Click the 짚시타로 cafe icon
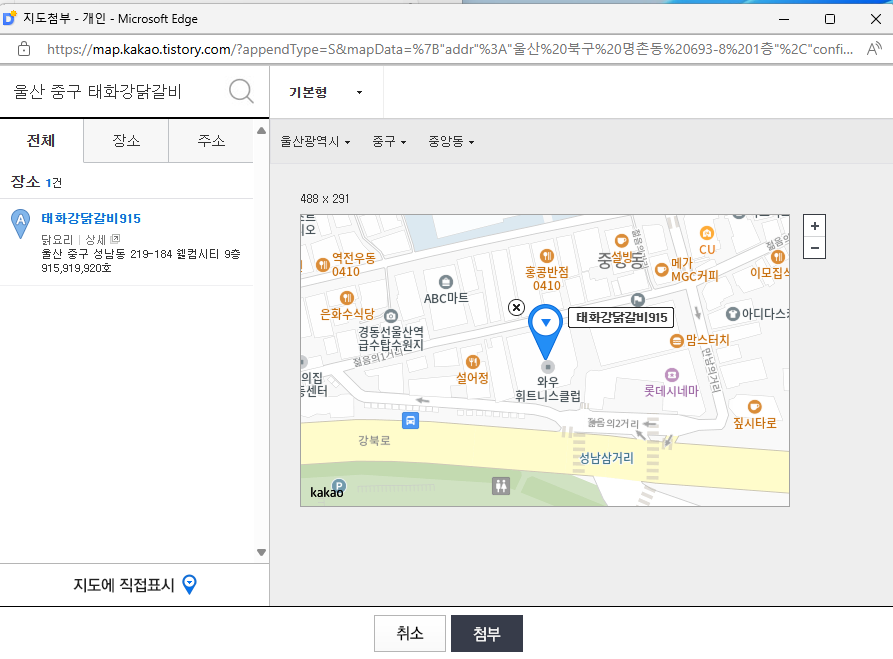Viewport: 893px width, 659px height. (x=754, y=406)
